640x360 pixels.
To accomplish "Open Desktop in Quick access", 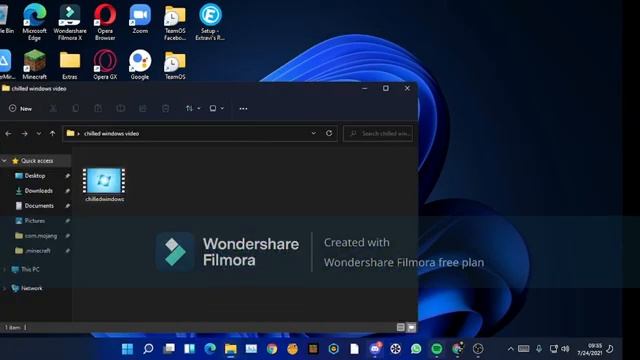I will click(35, 176).
